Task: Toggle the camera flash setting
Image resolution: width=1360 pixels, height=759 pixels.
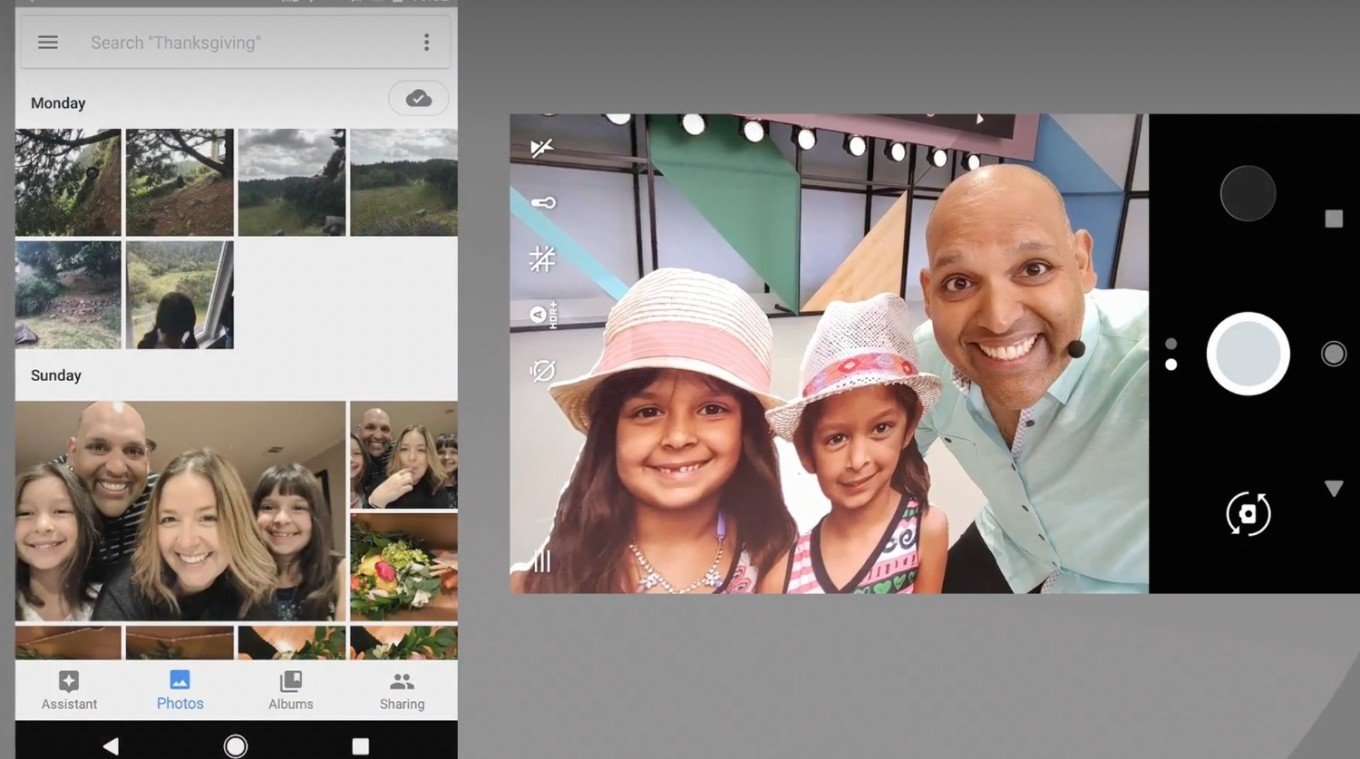Action: (x=542, y=148)
